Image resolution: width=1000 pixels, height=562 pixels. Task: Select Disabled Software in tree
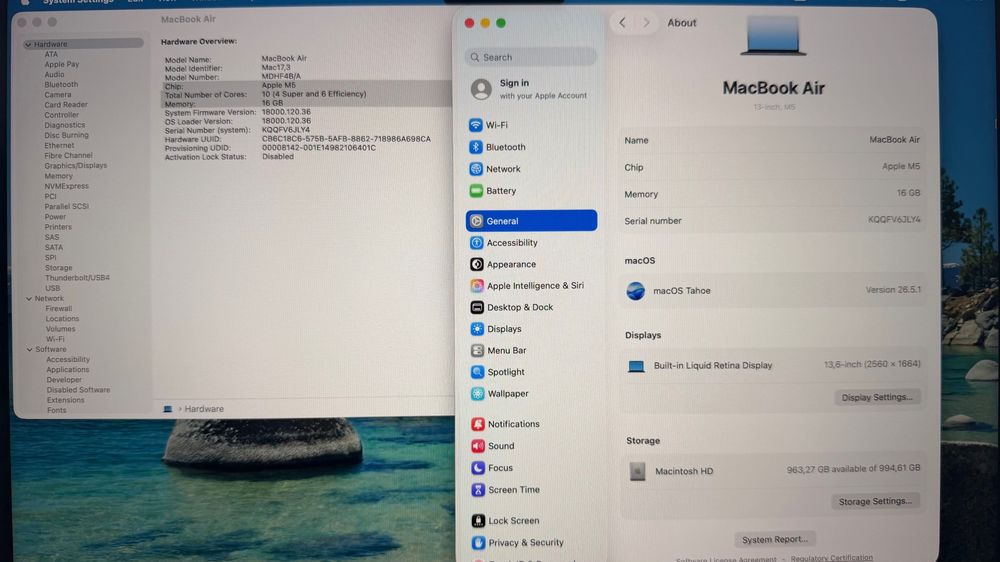click(78, 390)
